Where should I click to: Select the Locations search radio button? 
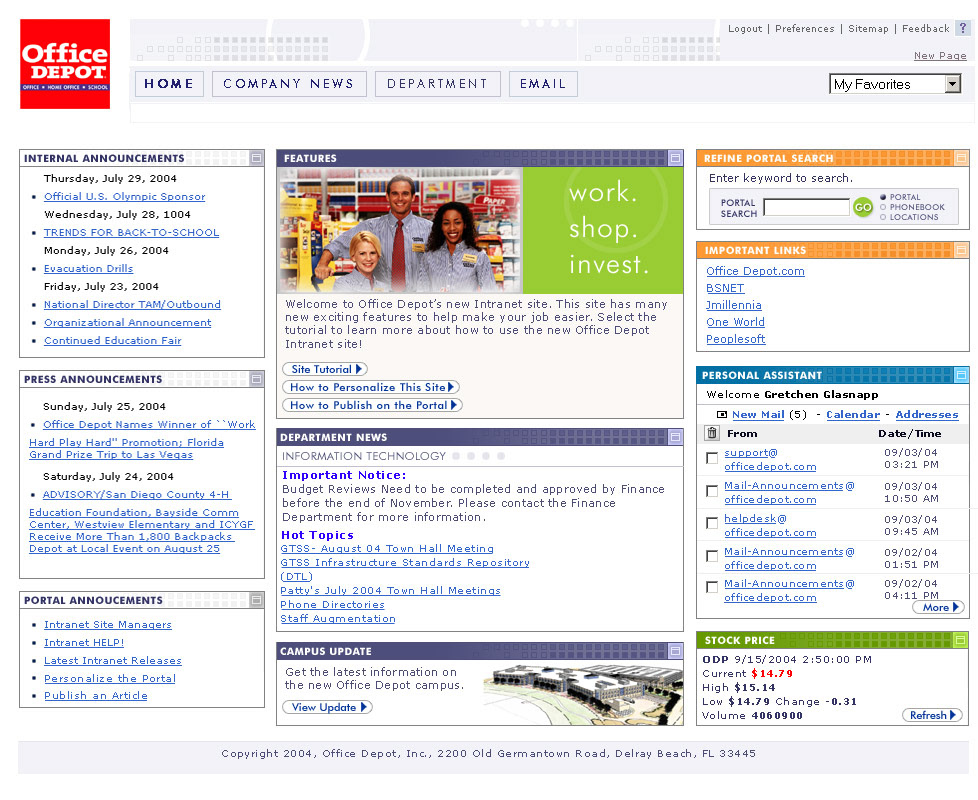[883, 217]
